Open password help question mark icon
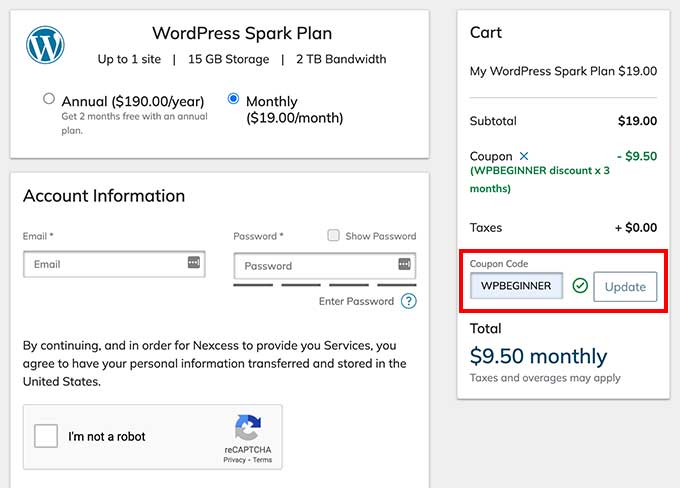 coord(409,301)
